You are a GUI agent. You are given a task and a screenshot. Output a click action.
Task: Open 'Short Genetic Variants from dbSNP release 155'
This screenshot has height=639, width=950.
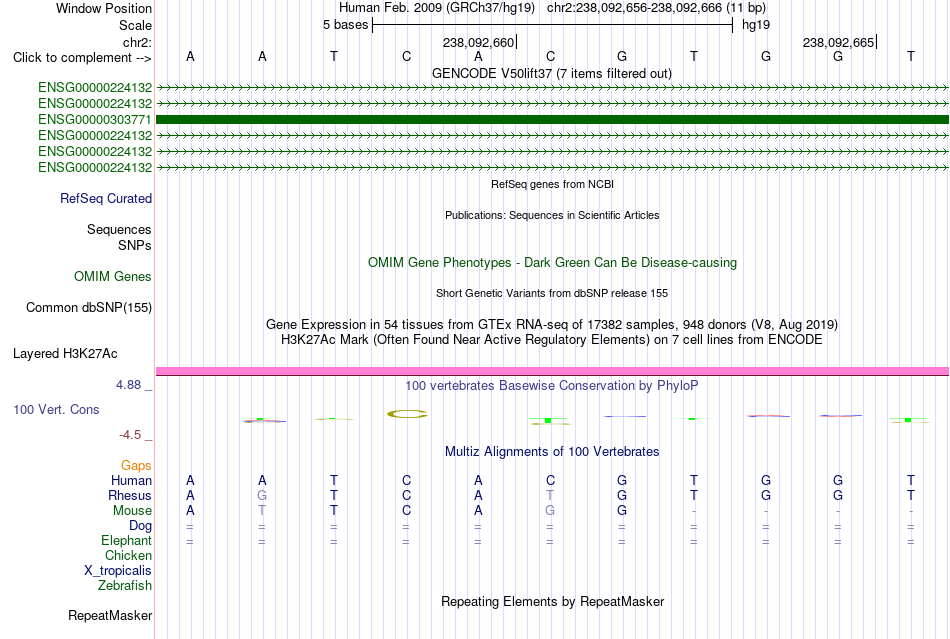click(x=552, y=293)
